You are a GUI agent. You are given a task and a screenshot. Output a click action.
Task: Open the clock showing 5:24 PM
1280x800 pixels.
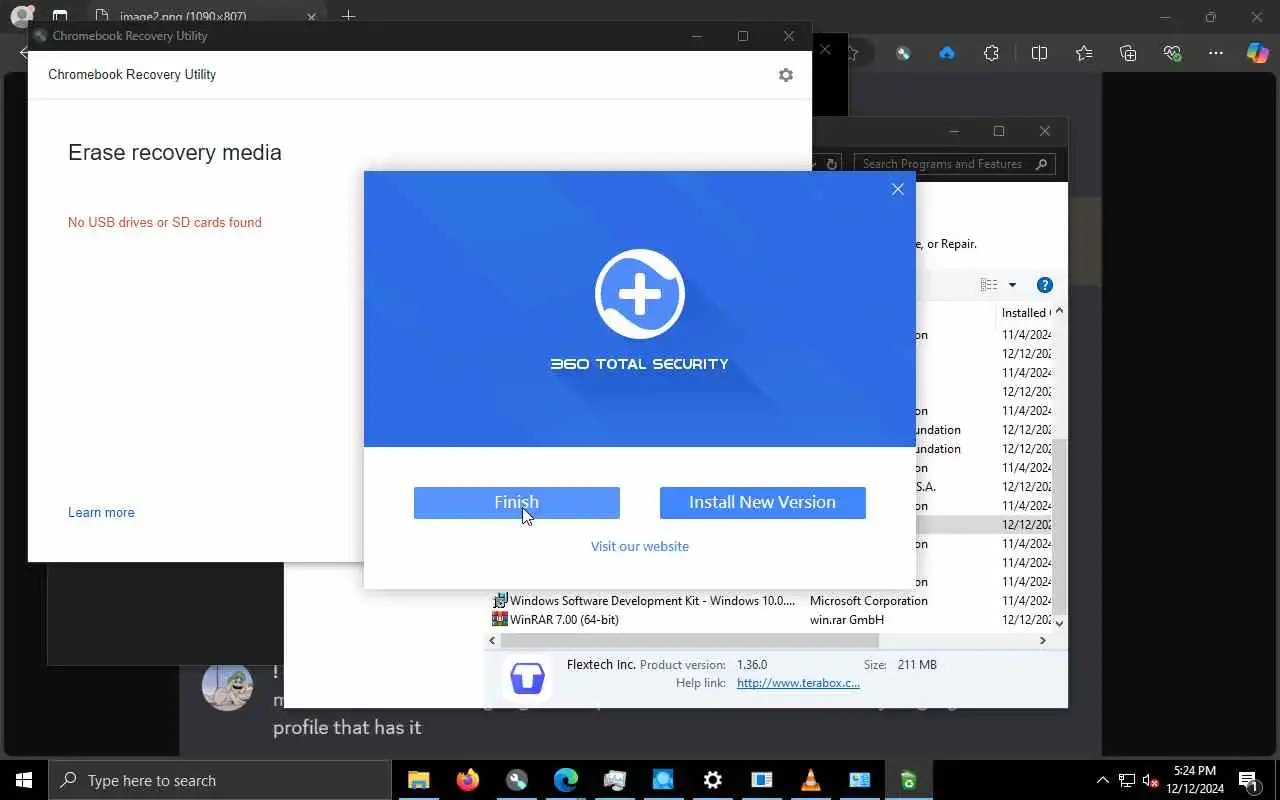pos(1195,780)
